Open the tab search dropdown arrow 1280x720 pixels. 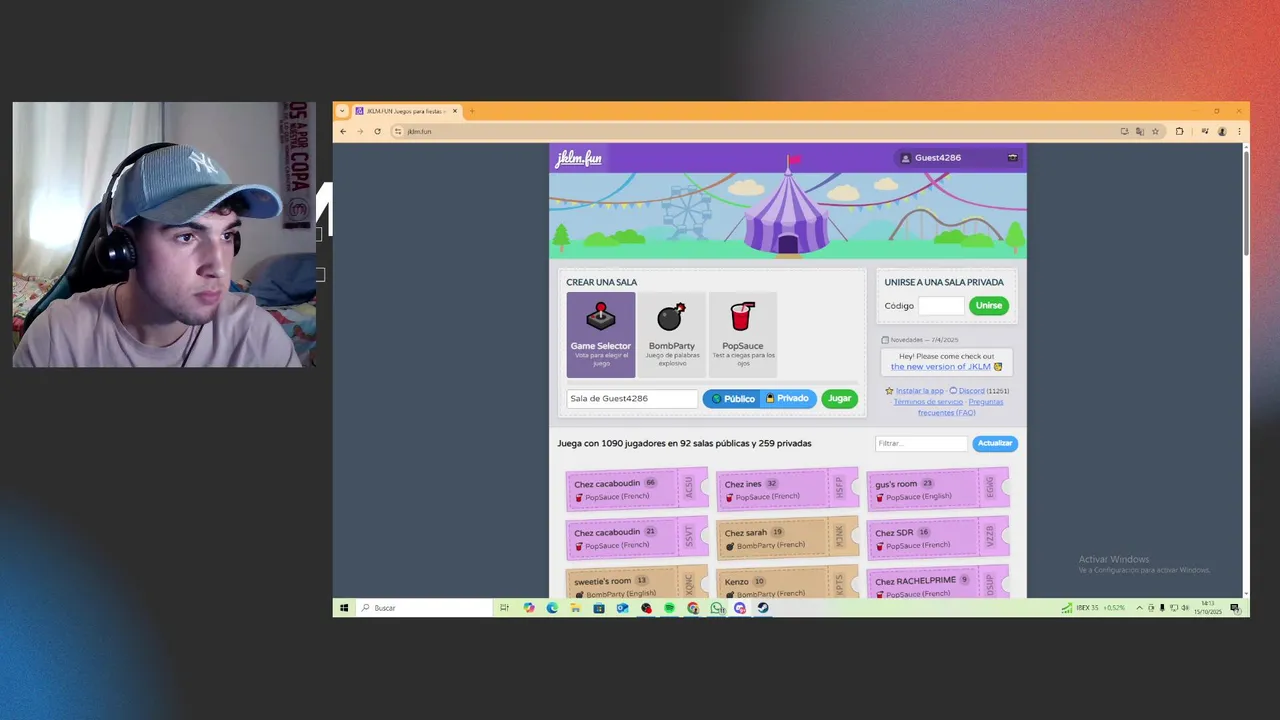pyautogui.click(x=342, y=111)
